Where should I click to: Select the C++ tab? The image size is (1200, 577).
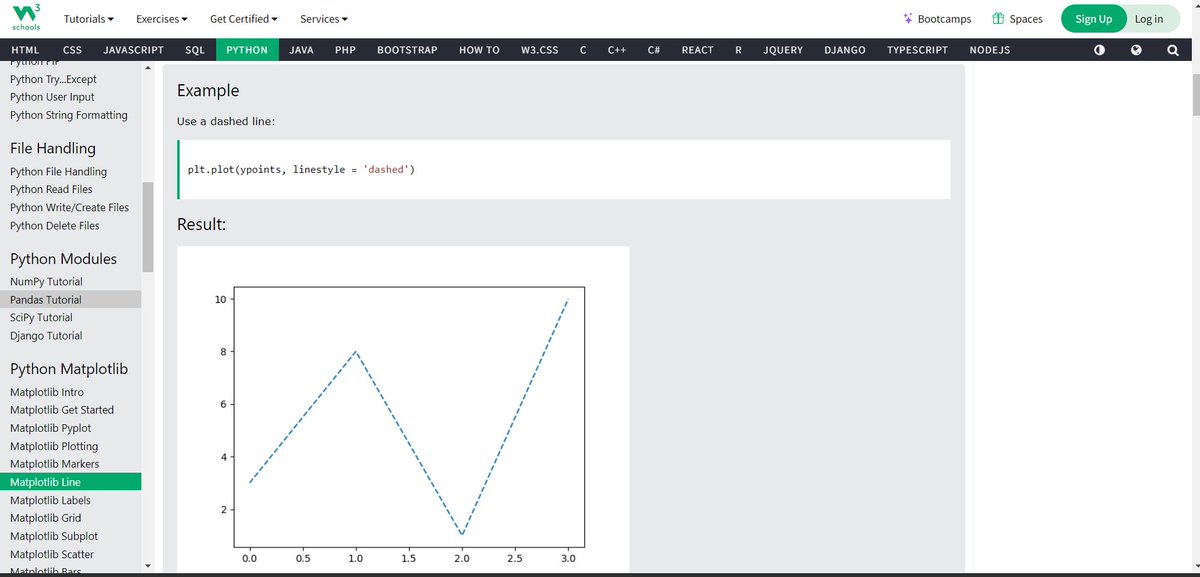coord(617,50)
